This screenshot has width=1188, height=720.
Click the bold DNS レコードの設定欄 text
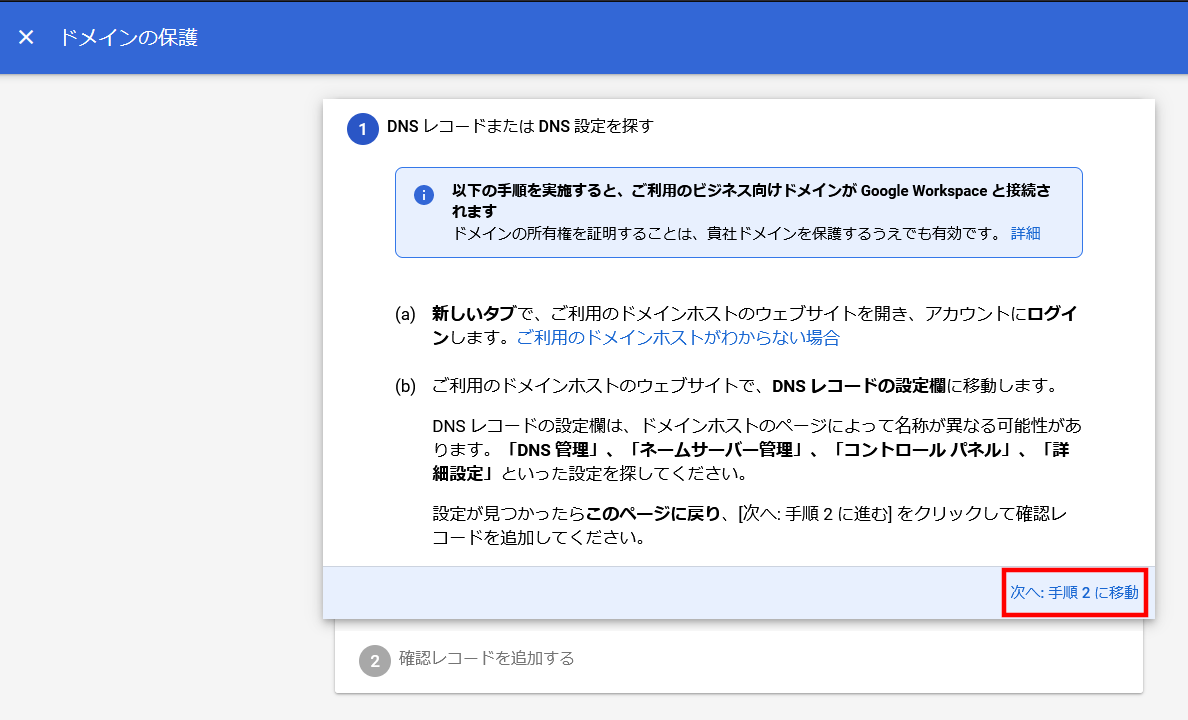pos(859,386)
